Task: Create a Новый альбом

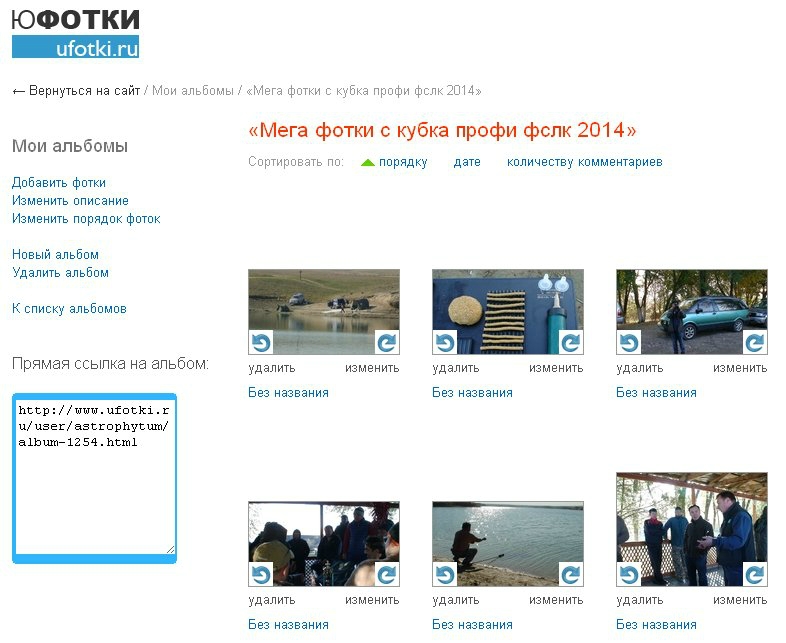Action: (55, 255)
